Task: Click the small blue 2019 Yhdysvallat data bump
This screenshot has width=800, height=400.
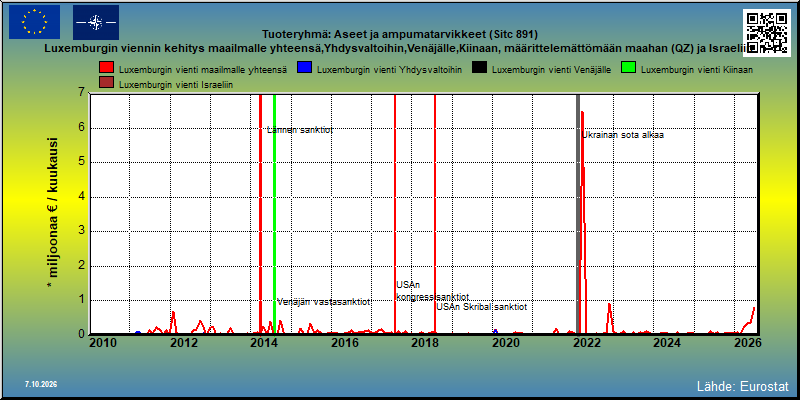Action: [x=495, y=332]
